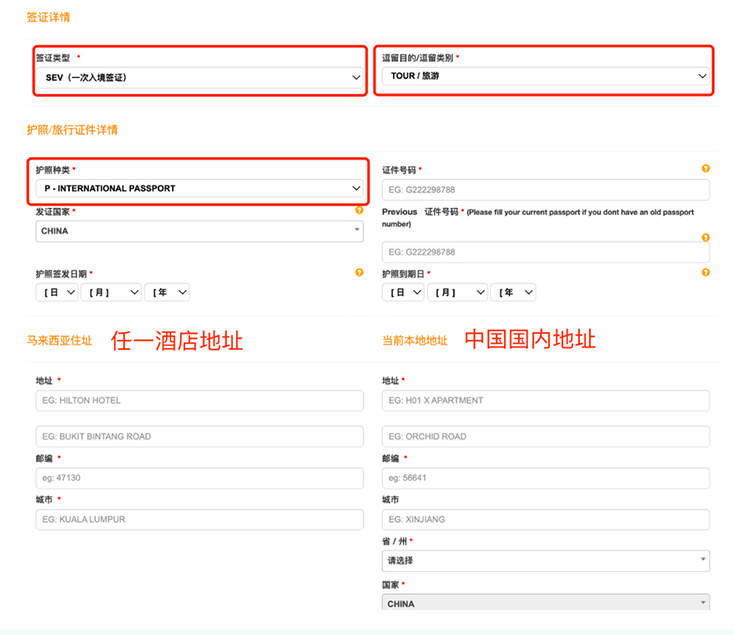The image size is (734, 635).
Task: Open the 发证国家 CHINA dropdown
Action: pyautogui.click(x=200, y=231)
